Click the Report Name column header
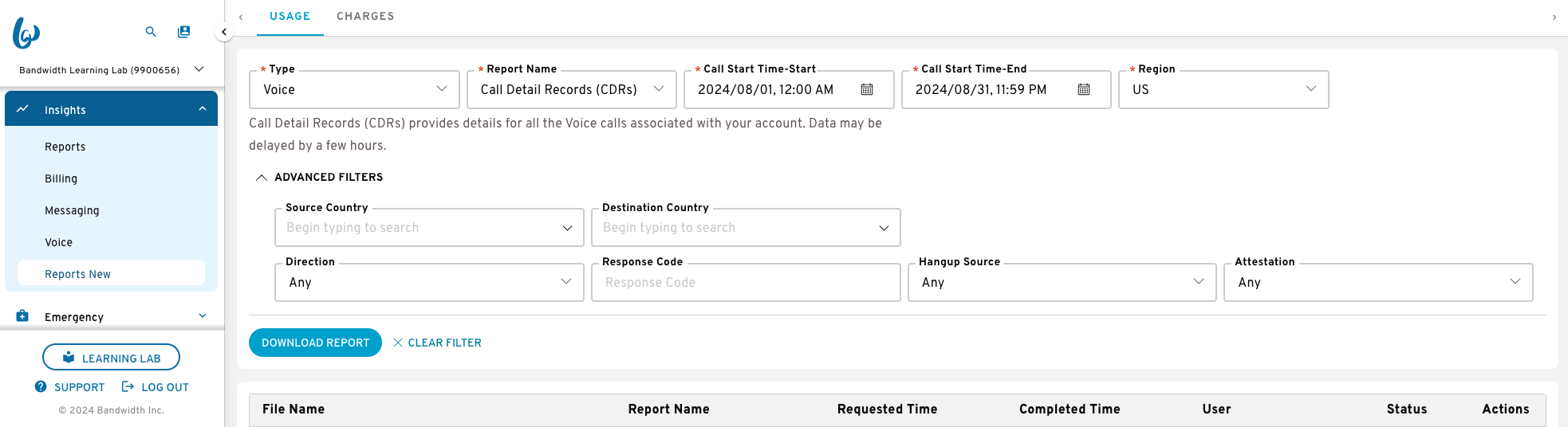 (x=668, y=409)
